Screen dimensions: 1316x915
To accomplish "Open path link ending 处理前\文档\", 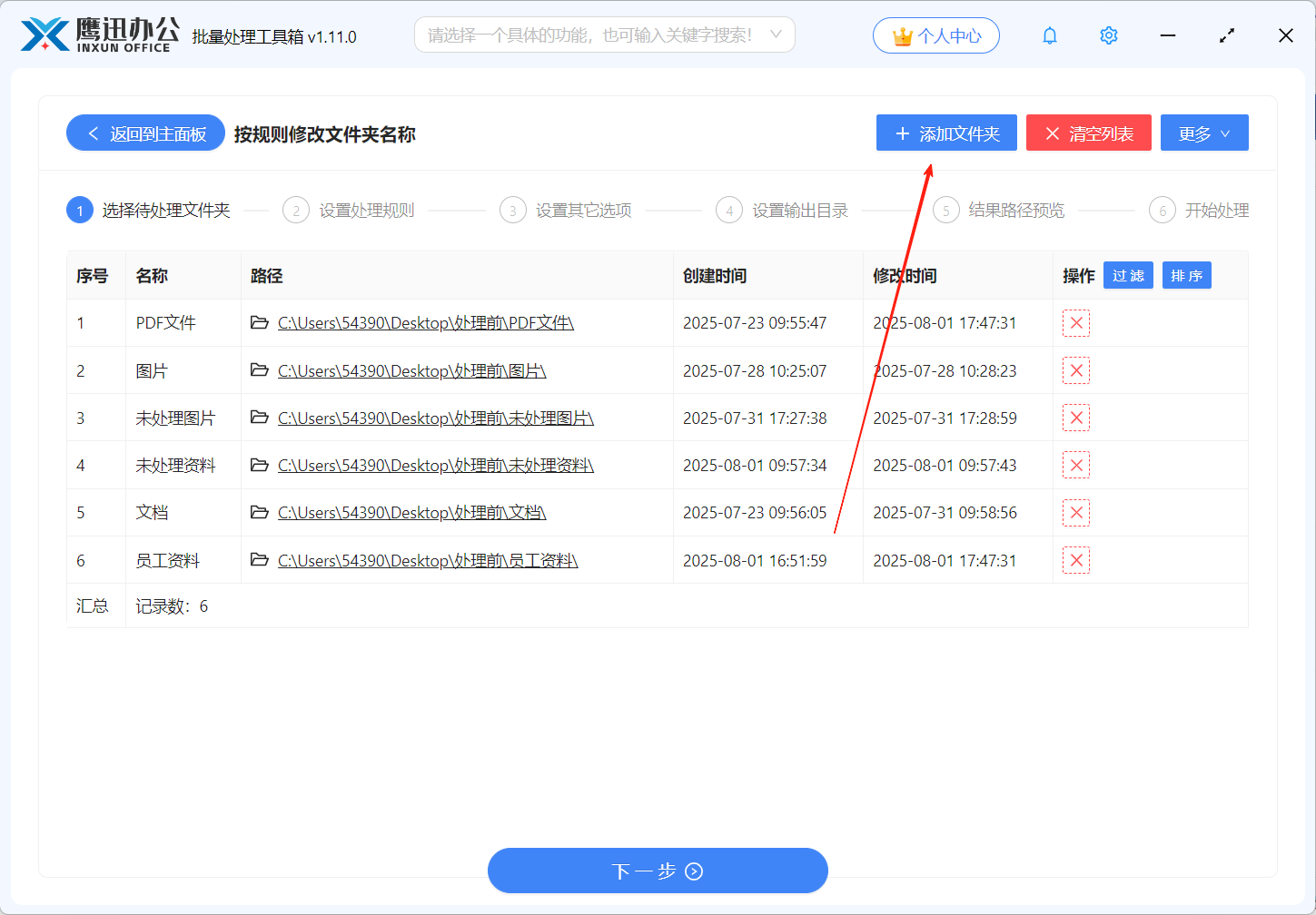I will point(411,513).
